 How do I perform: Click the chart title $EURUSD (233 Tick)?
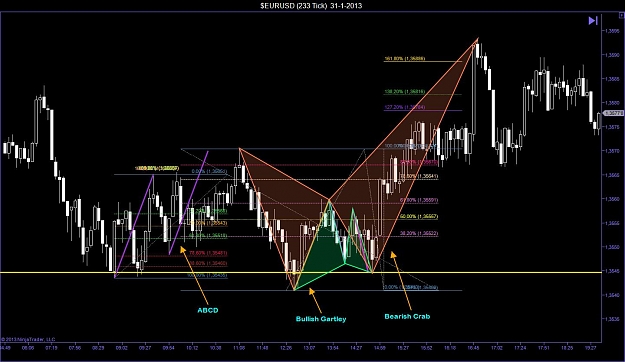[294, 6]
